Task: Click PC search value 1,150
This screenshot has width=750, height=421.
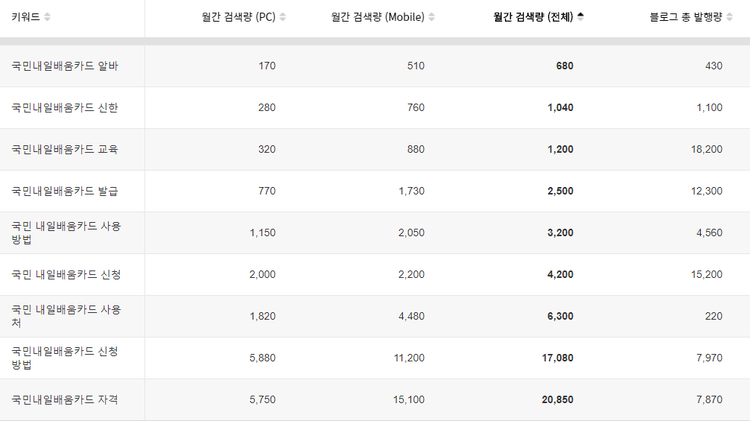Action: (263, 233)
